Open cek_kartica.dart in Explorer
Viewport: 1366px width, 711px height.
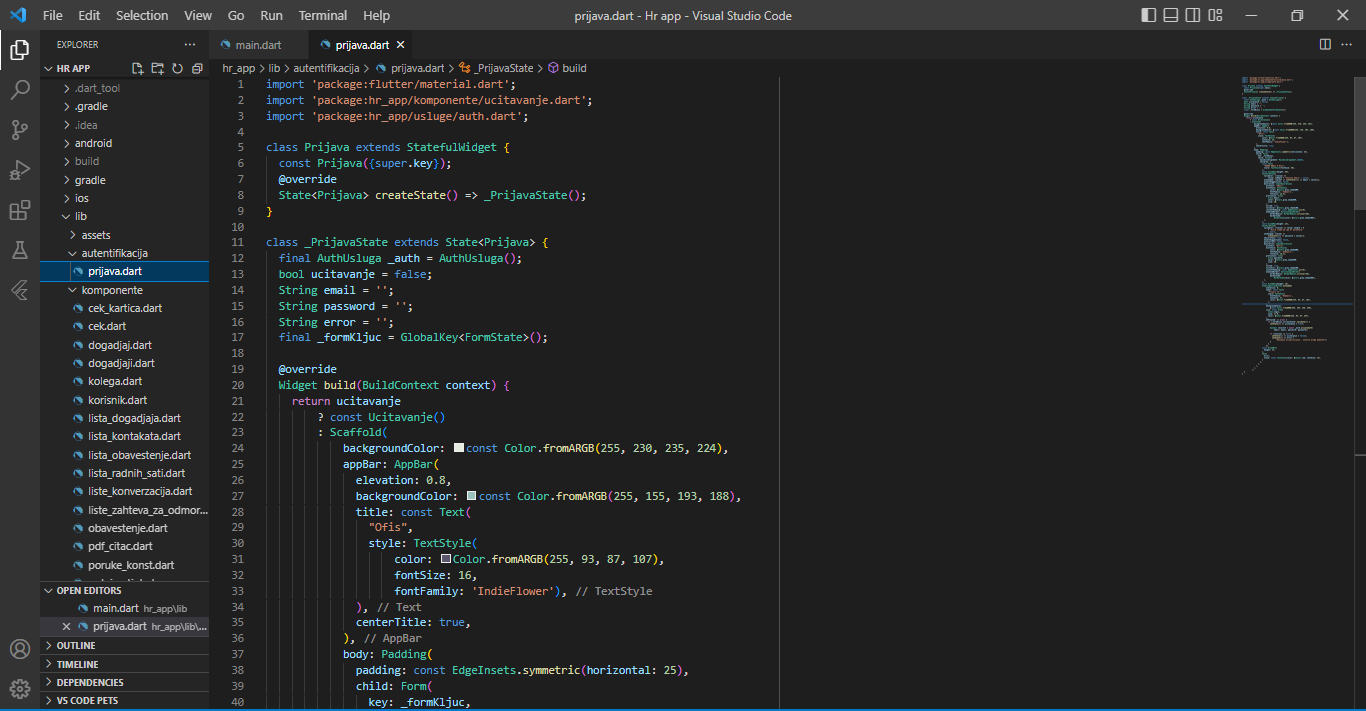[x=125, y=308]
